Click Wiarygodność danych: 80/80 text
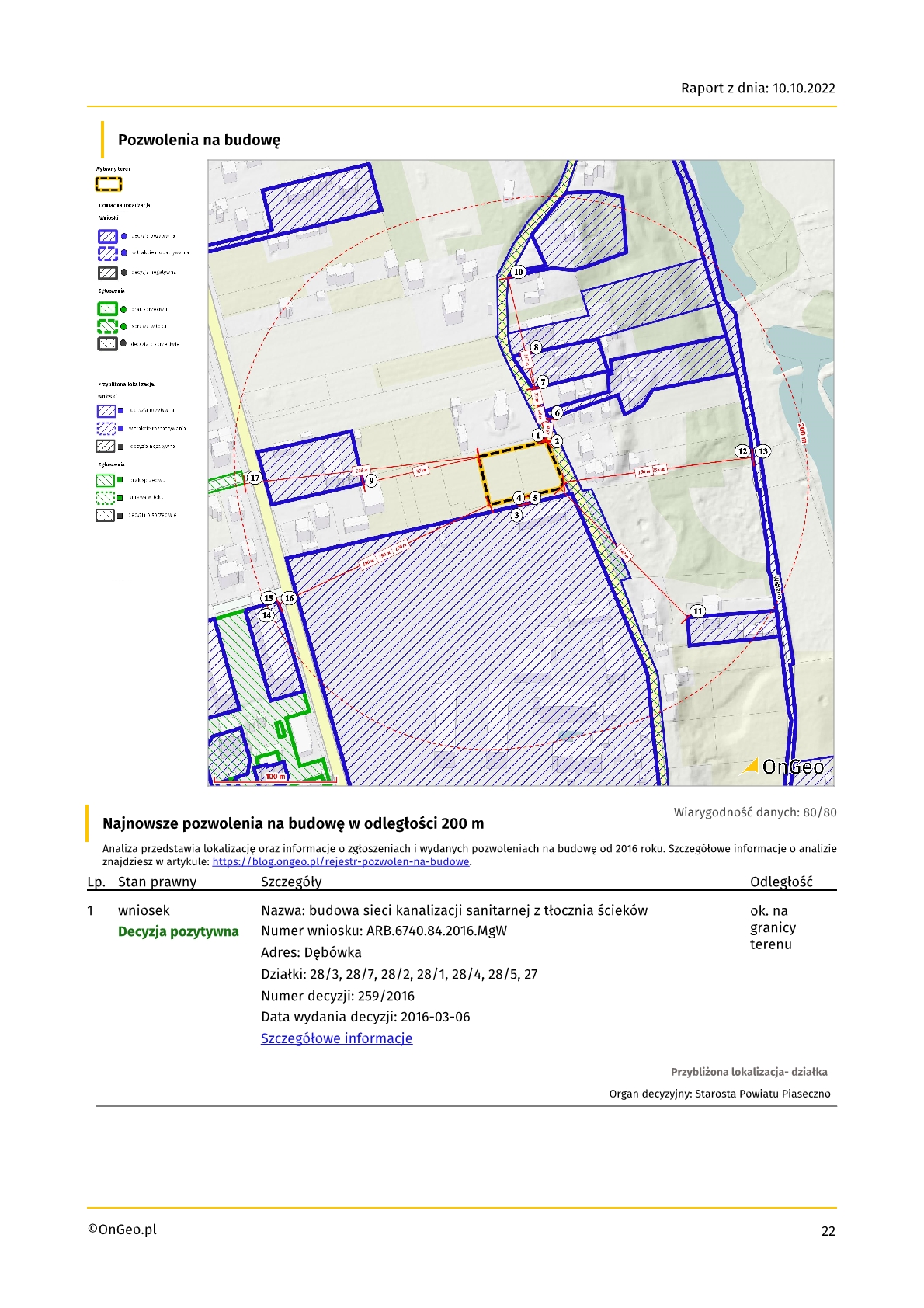The width and height of the screenshot is (924, 1308). [755, 812]
